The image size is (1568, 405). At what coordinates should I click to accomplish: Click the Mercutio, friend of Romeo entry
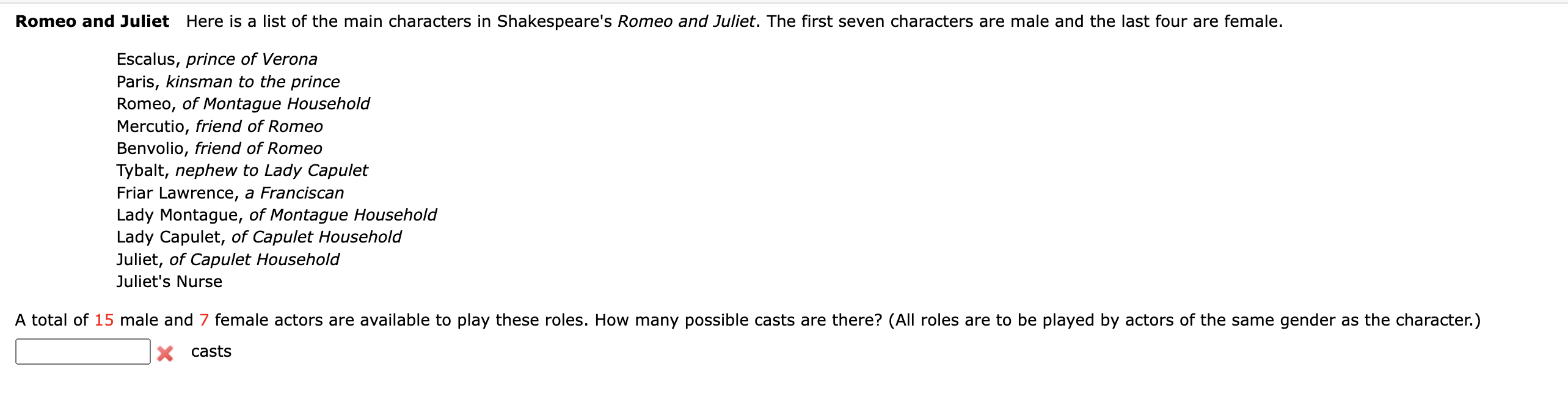[220, 126]
